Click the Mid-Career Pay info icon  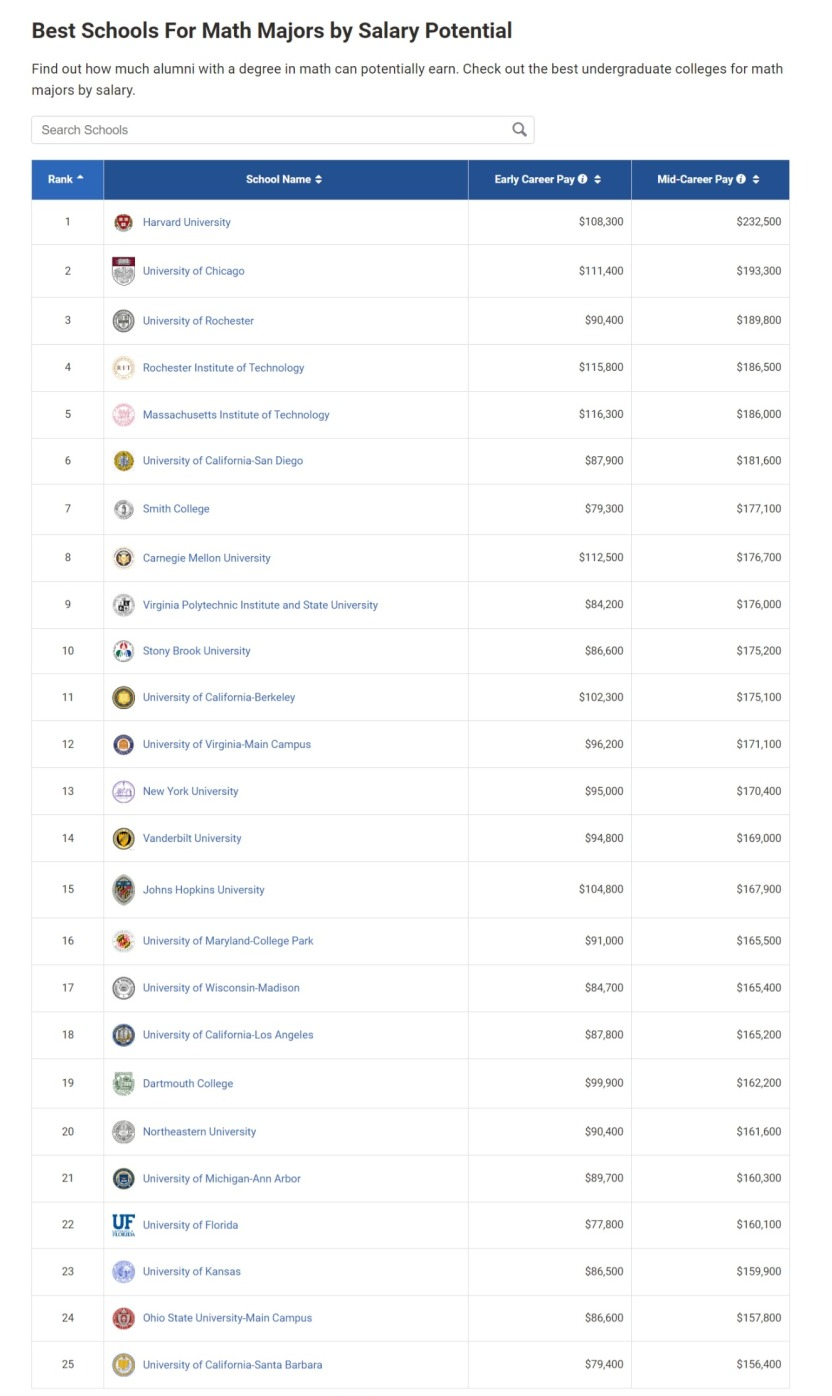tap(741, 180)
